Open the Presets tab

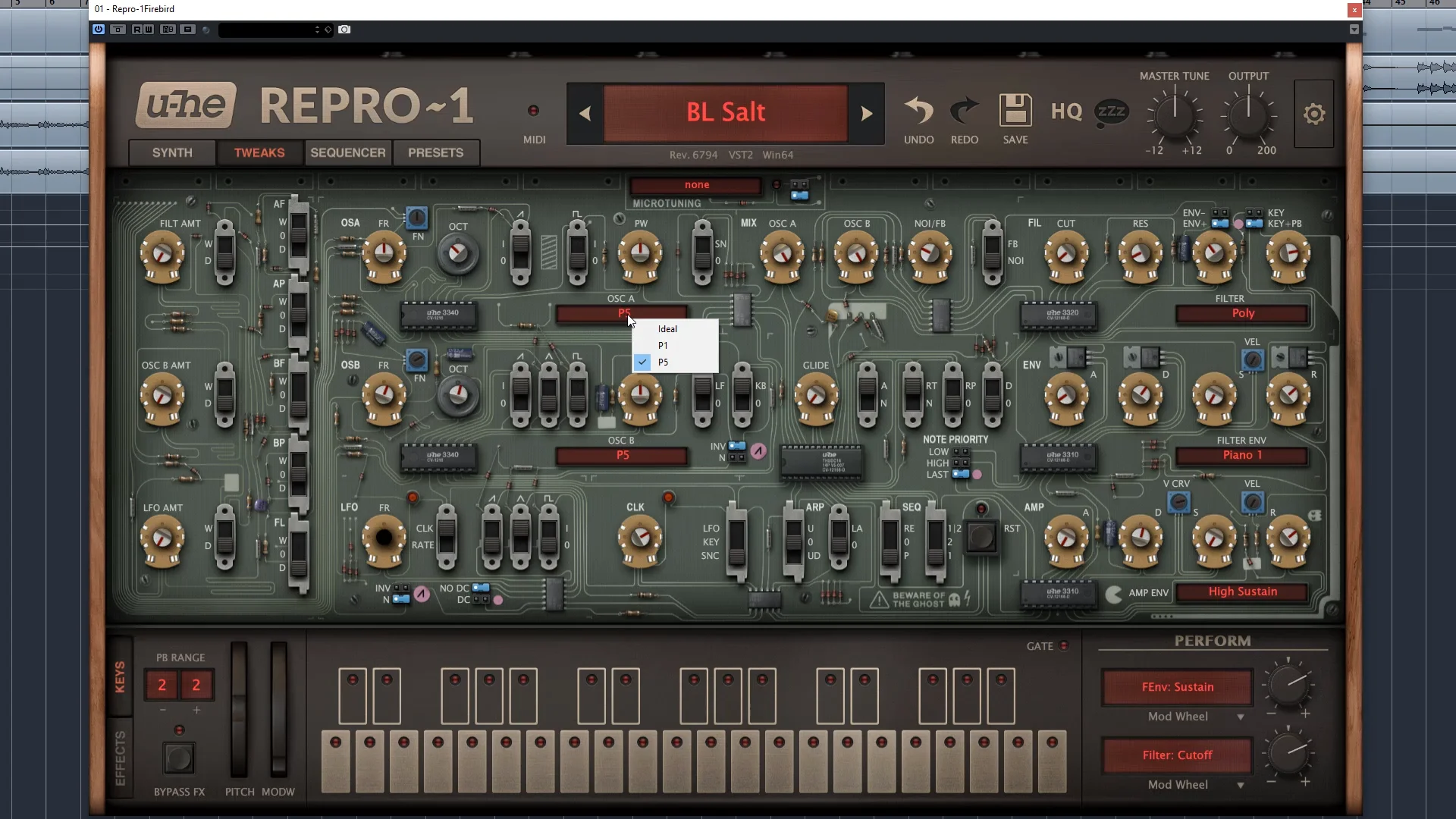[435, 152]
